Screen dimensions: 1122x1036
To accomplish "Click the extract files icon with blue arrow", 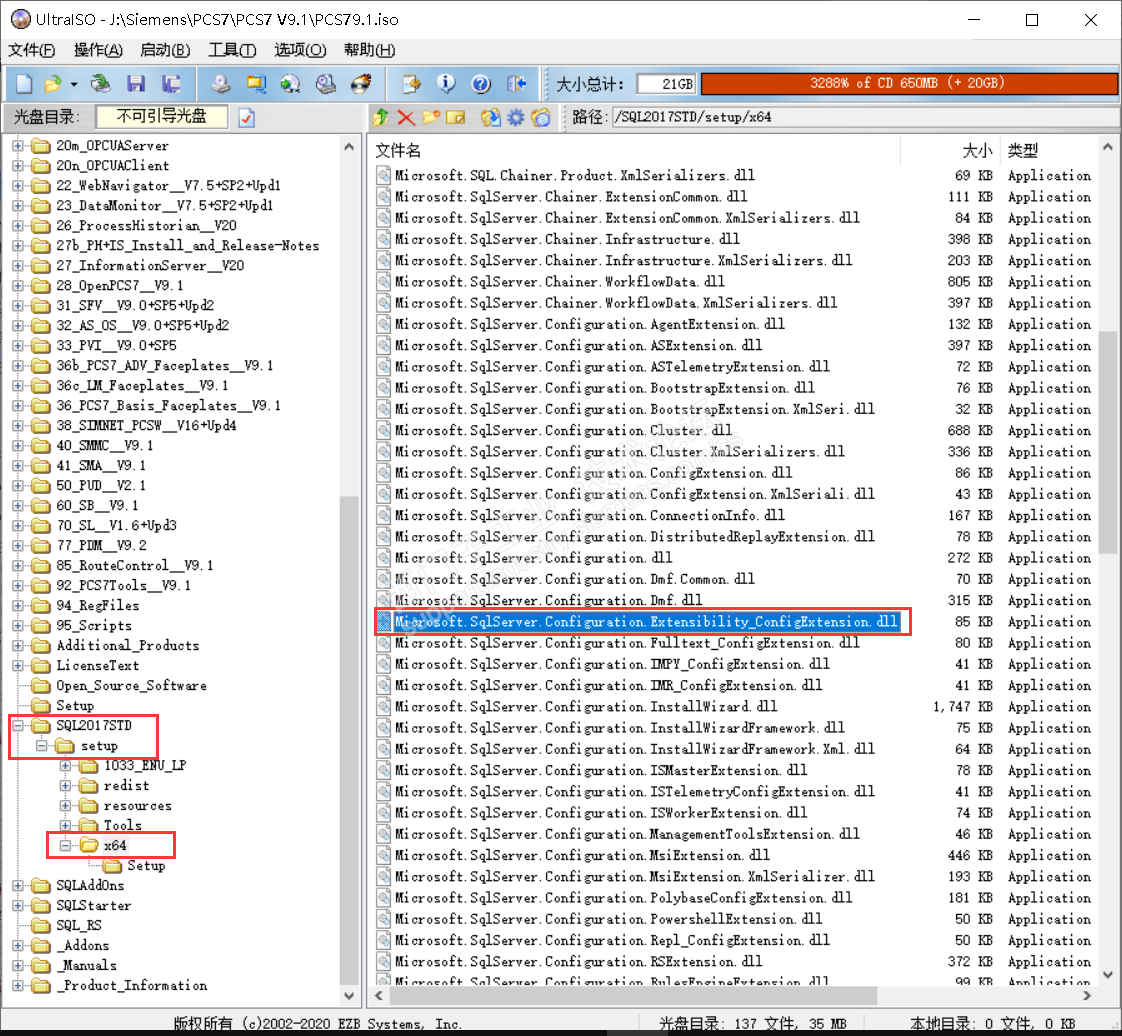I will point(490,117).
